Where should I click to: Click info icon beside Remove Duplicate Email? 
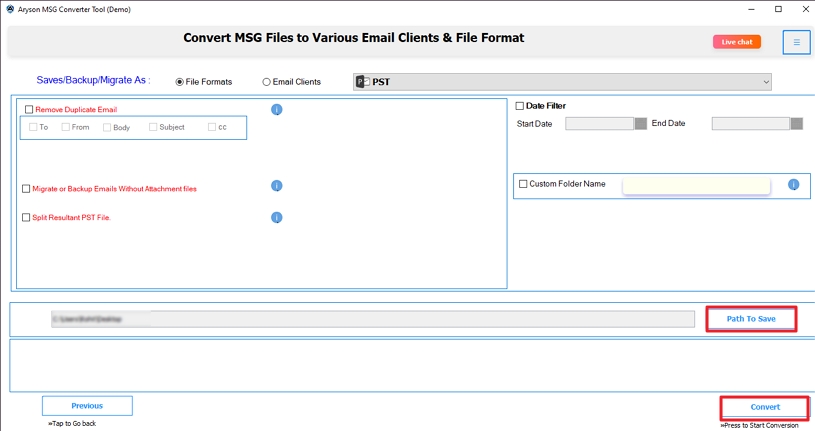[x=277, y=110]
